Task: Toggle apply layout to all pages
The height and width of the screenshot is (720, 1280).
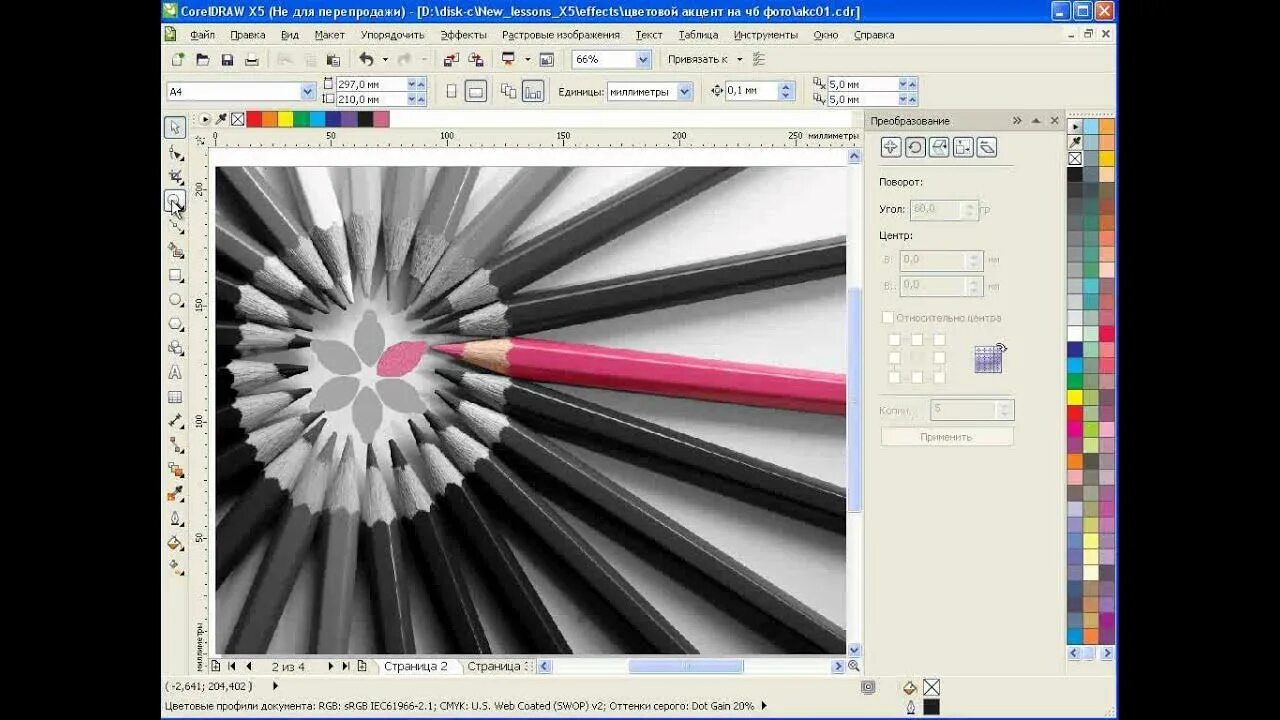Action: click(x=508, y=91)
